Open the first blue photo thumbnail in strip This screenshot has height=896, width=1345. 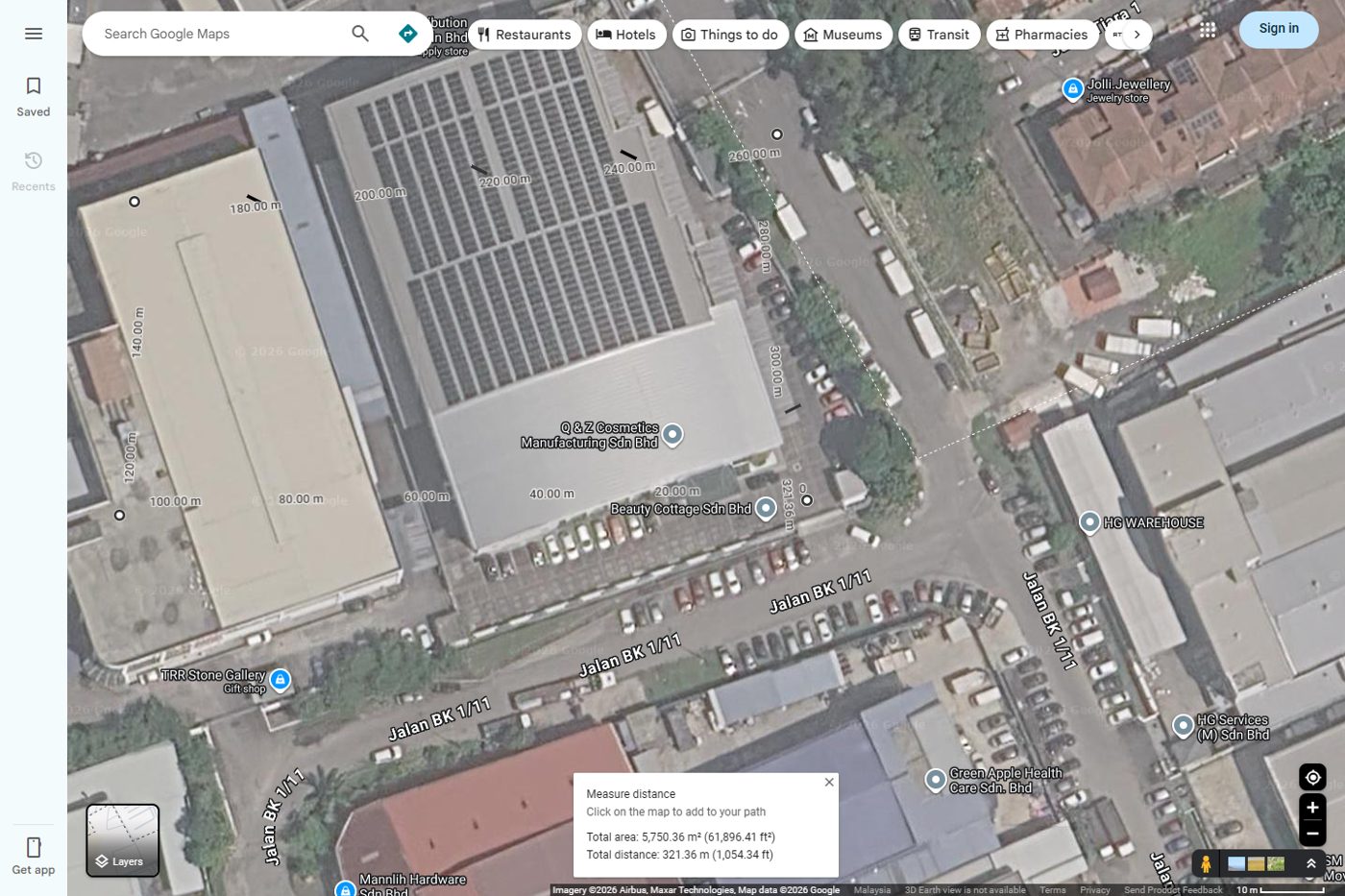tap(1236, 863)
